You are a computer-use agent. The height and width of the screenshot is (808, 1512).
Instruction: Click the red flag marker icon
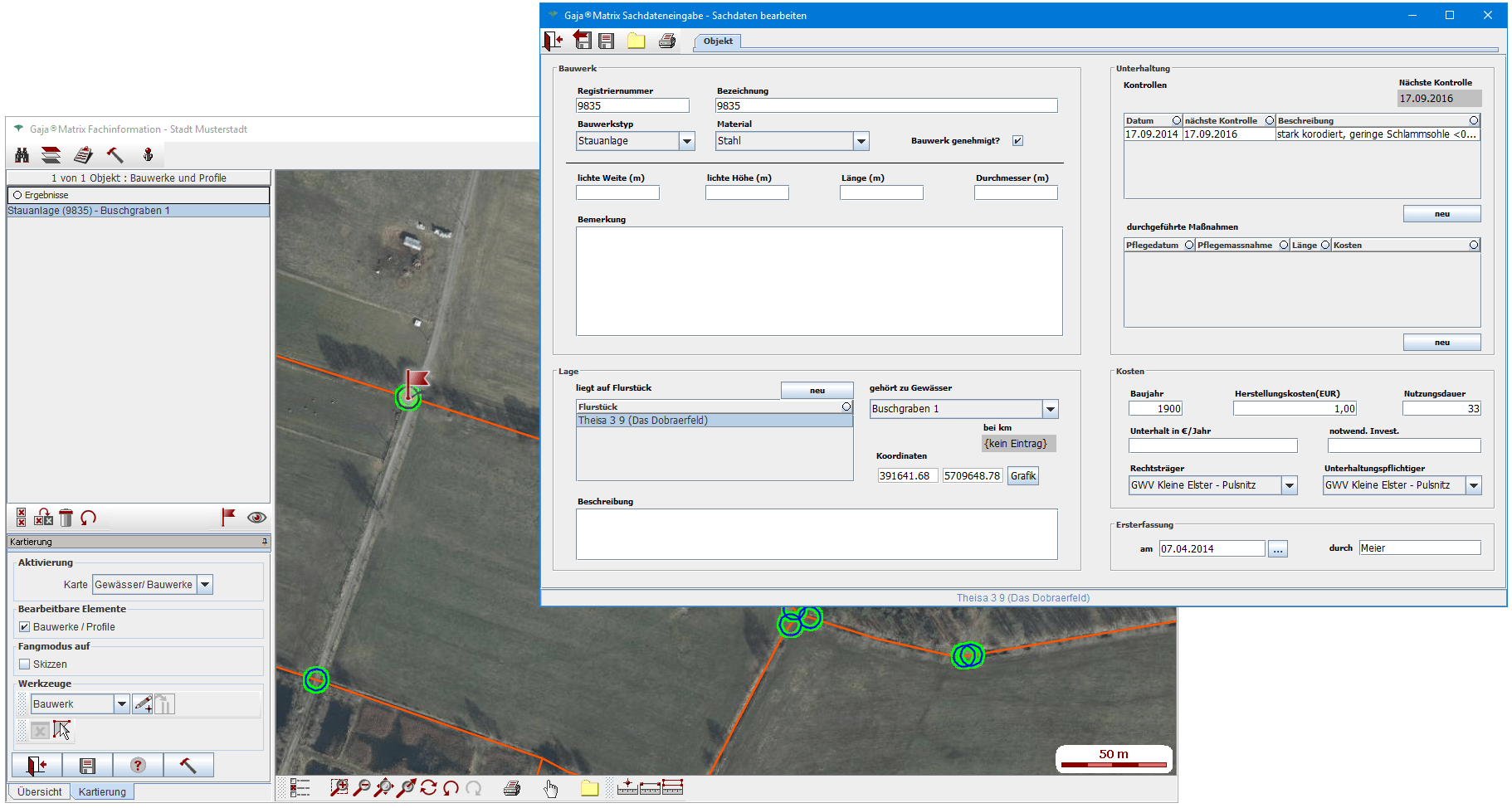(x=228, y=517)
